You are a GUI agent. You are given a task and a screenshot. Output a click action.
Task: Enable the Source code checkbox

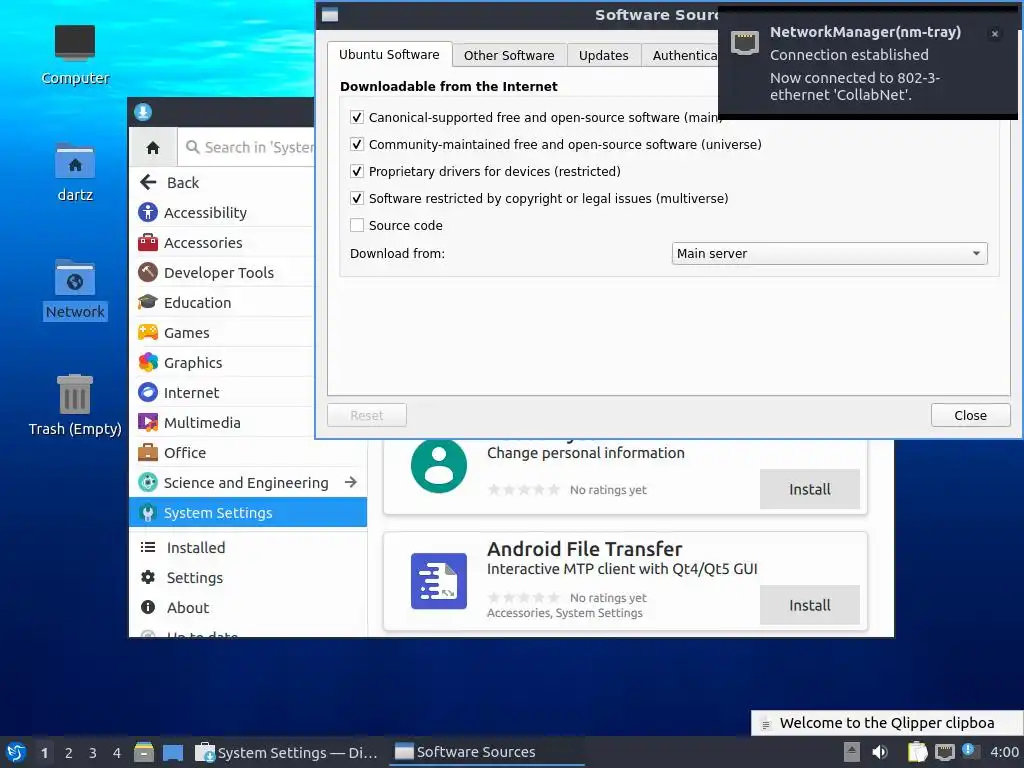[x=357, y=225]
